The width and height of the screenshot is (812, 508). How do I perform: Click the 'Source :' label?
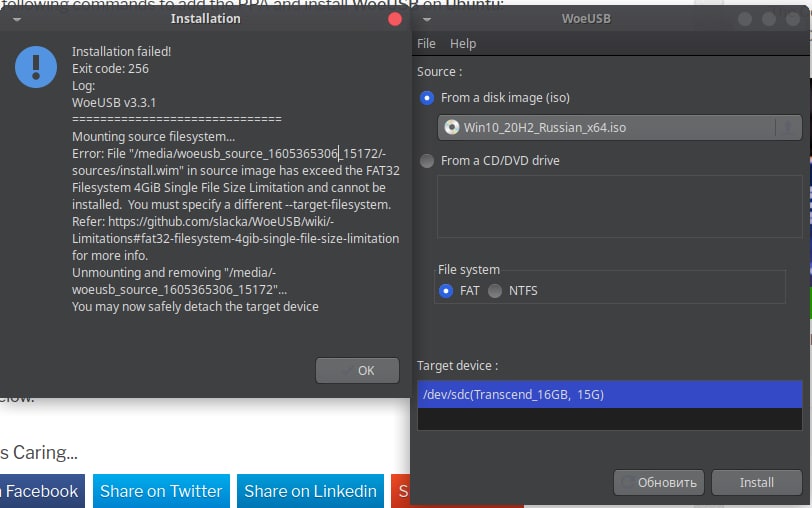[x=439, y=71]
